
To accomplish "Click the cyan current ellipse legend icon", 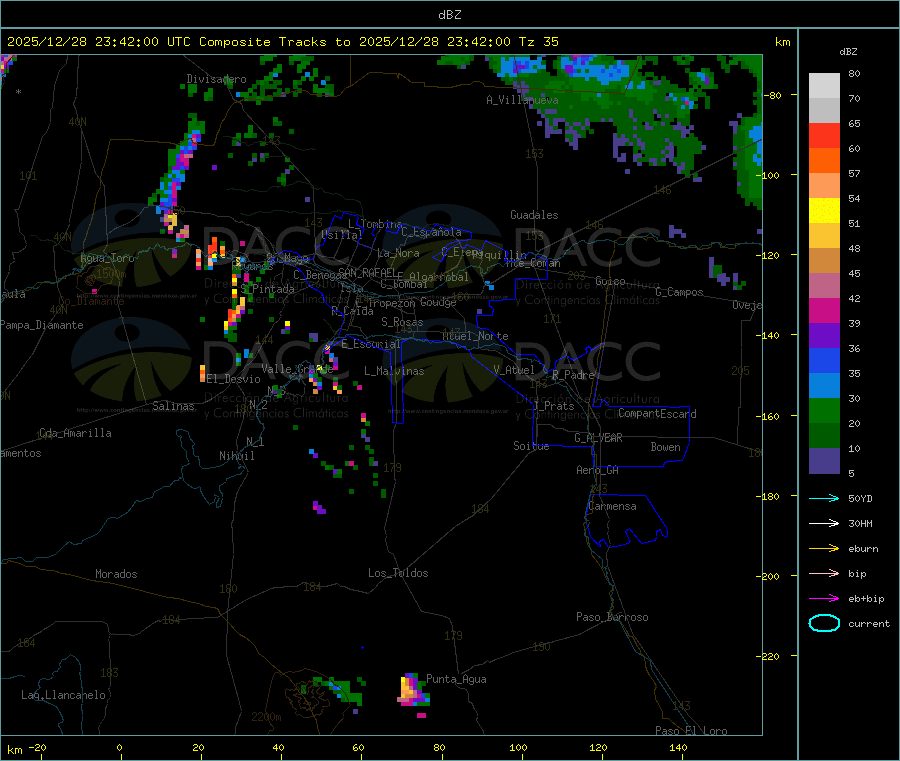I will (x=824, y=623).
